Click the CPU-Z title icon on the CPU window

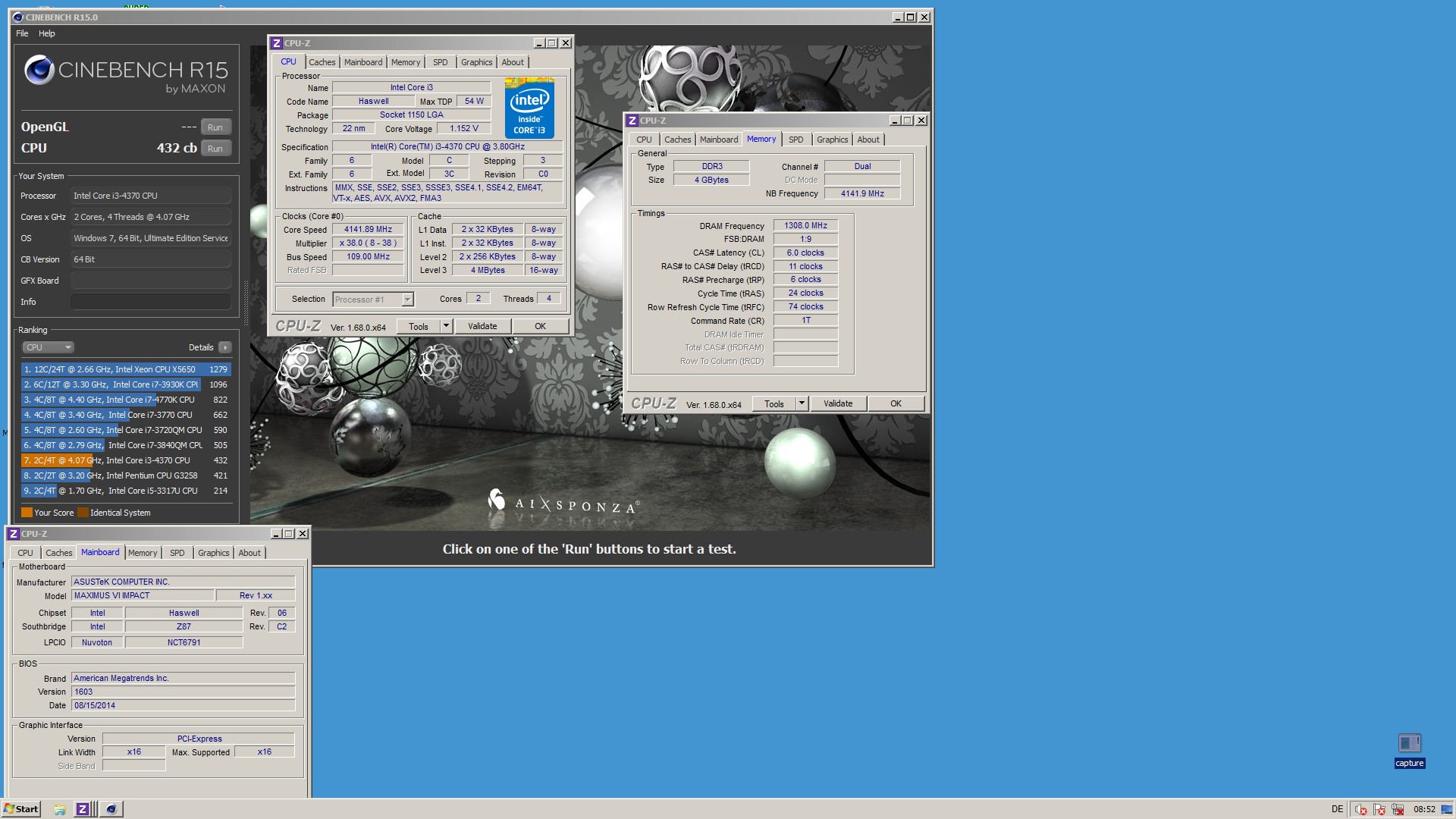point(277,43)
